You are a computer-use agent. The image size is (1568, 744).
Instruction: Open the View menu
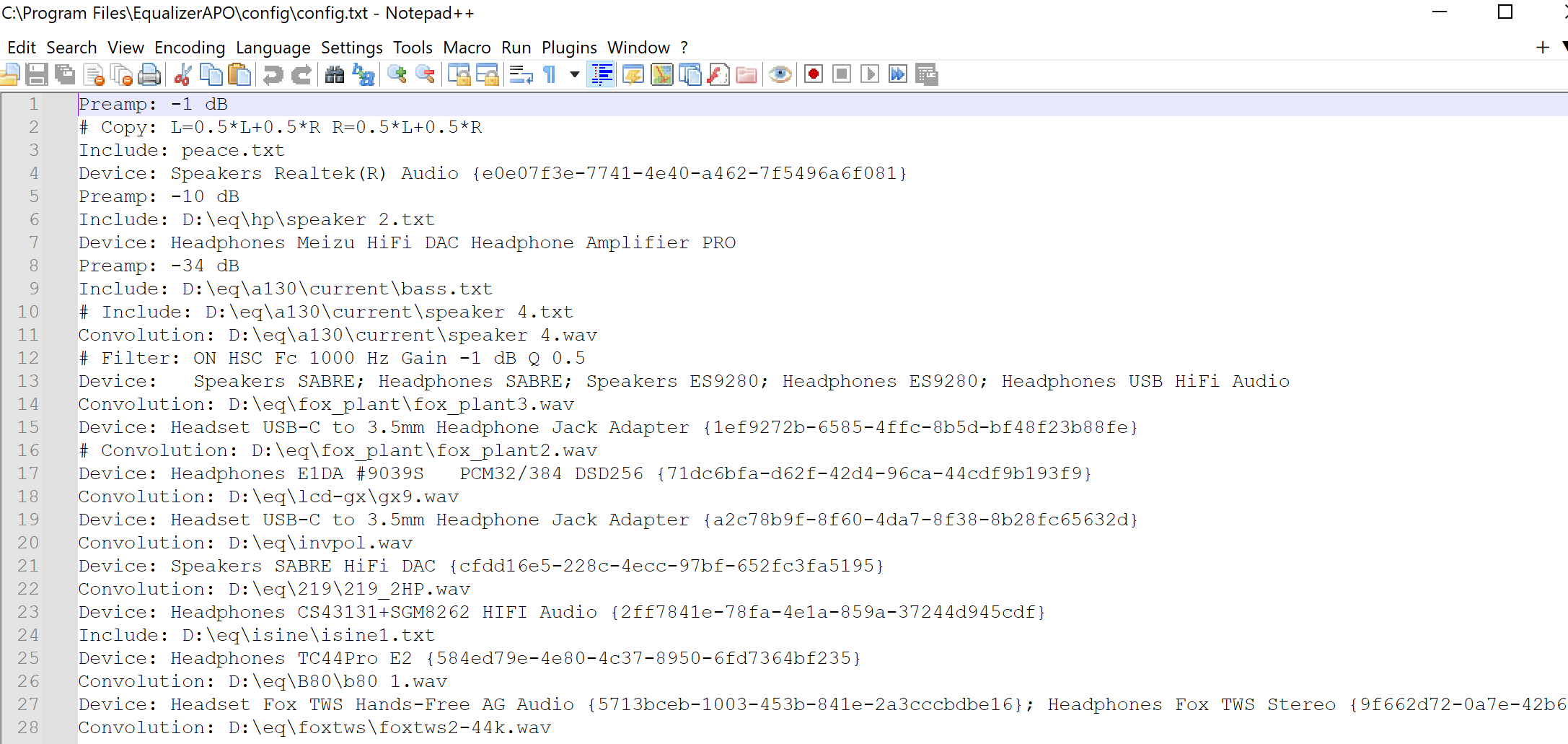tap(125, 48)
